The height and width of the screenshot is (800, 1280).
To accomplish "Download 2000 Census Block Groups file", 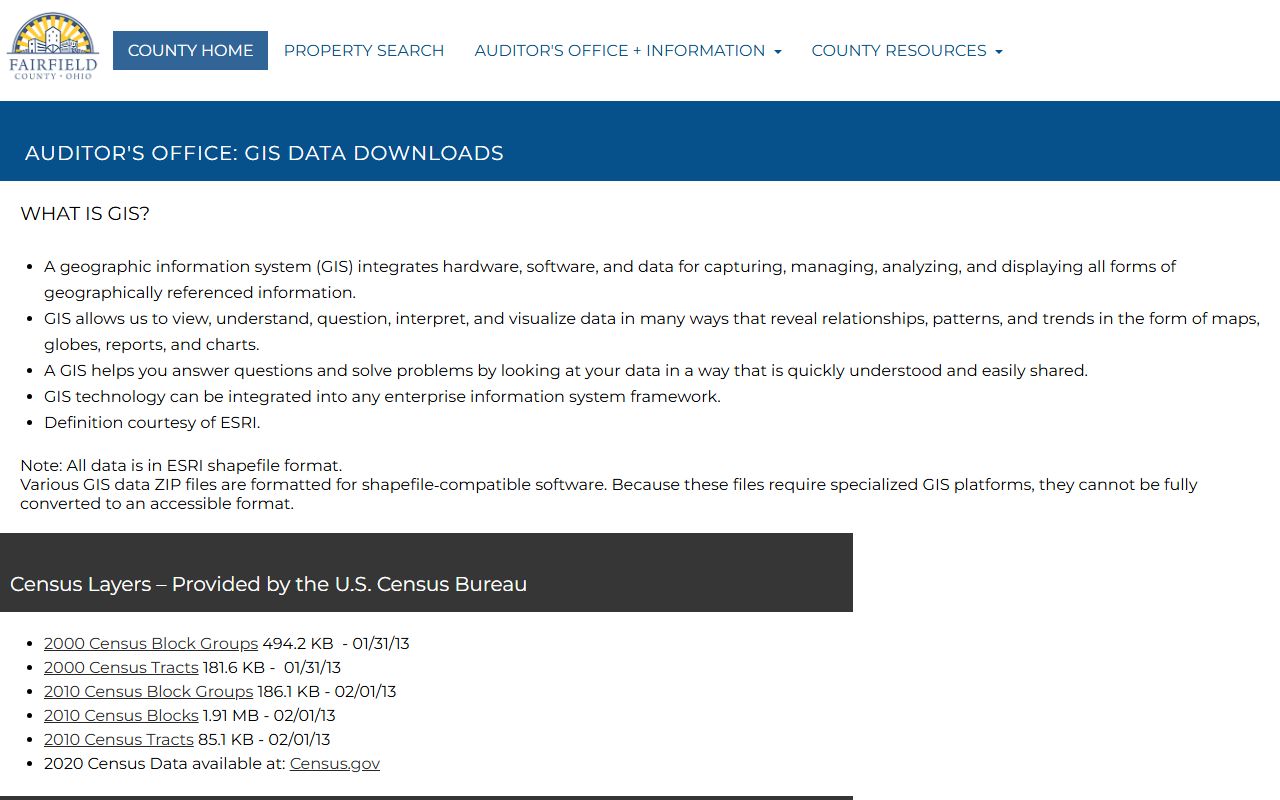I will click(x=151, y=643).
